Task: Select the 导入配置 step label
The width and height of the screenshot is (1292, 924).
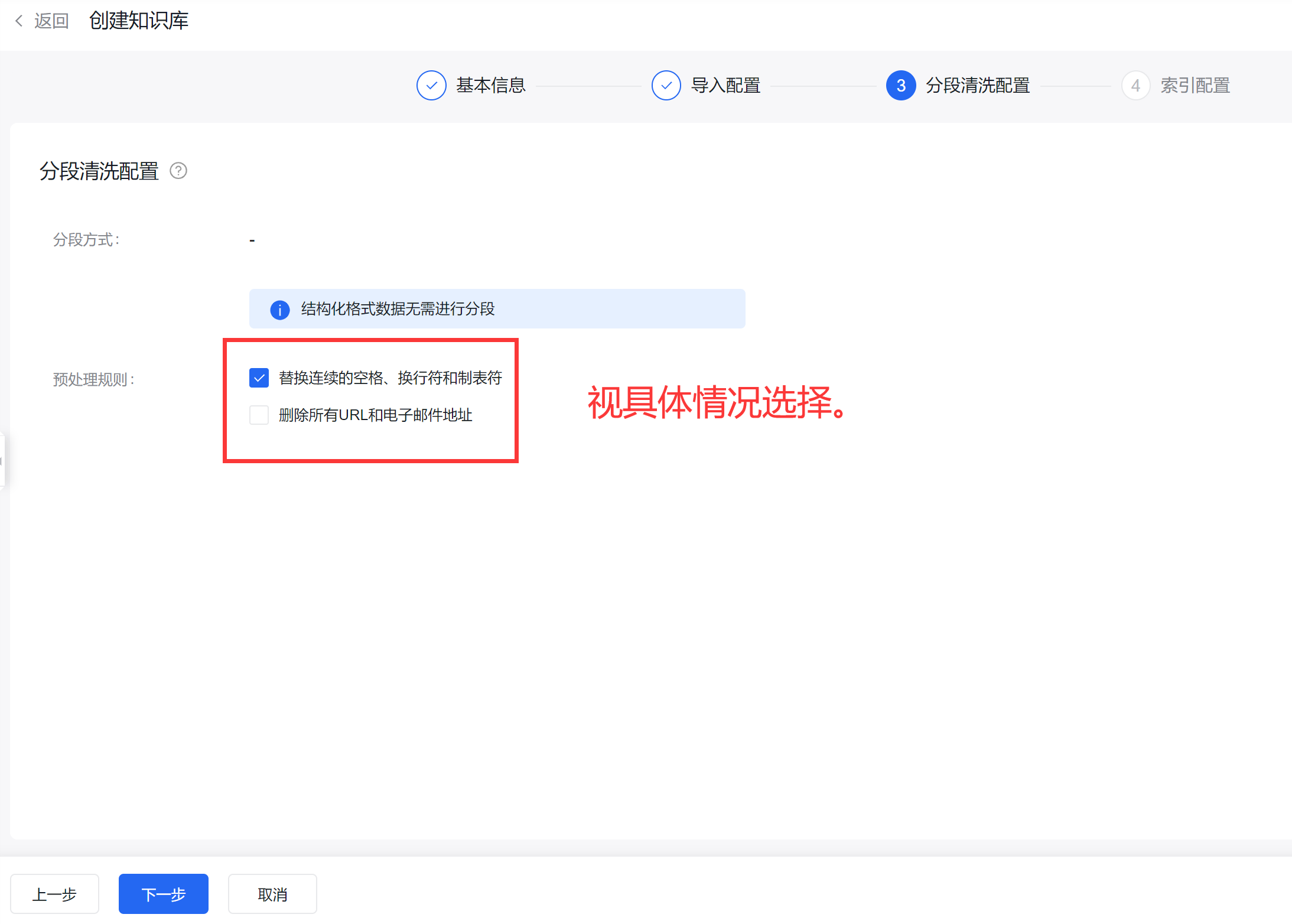Action: pos(725,86)
